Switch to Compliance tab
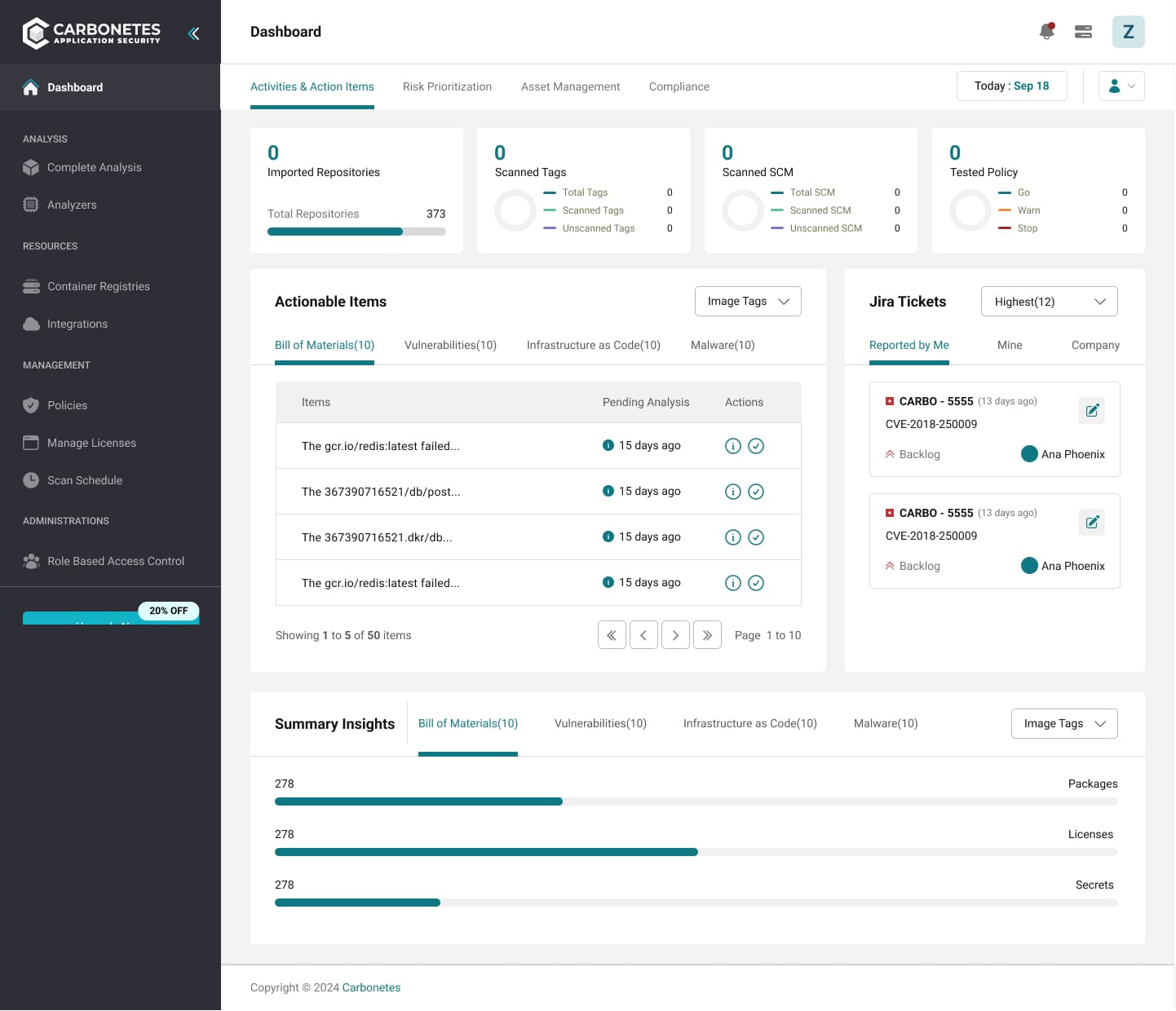Image resolution: width=1176 pixels, height=1011 pixels. tap(679, 87)
